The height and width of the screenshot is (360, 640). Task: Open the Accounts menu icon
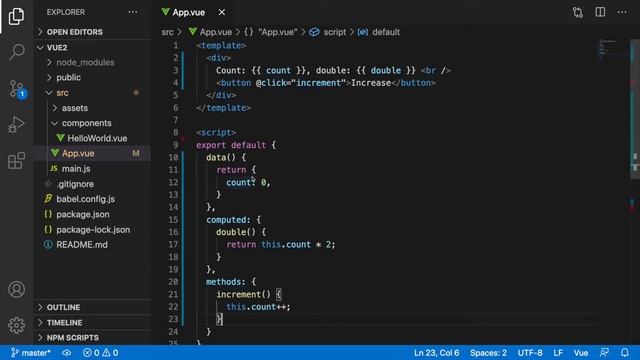[16, 289]
